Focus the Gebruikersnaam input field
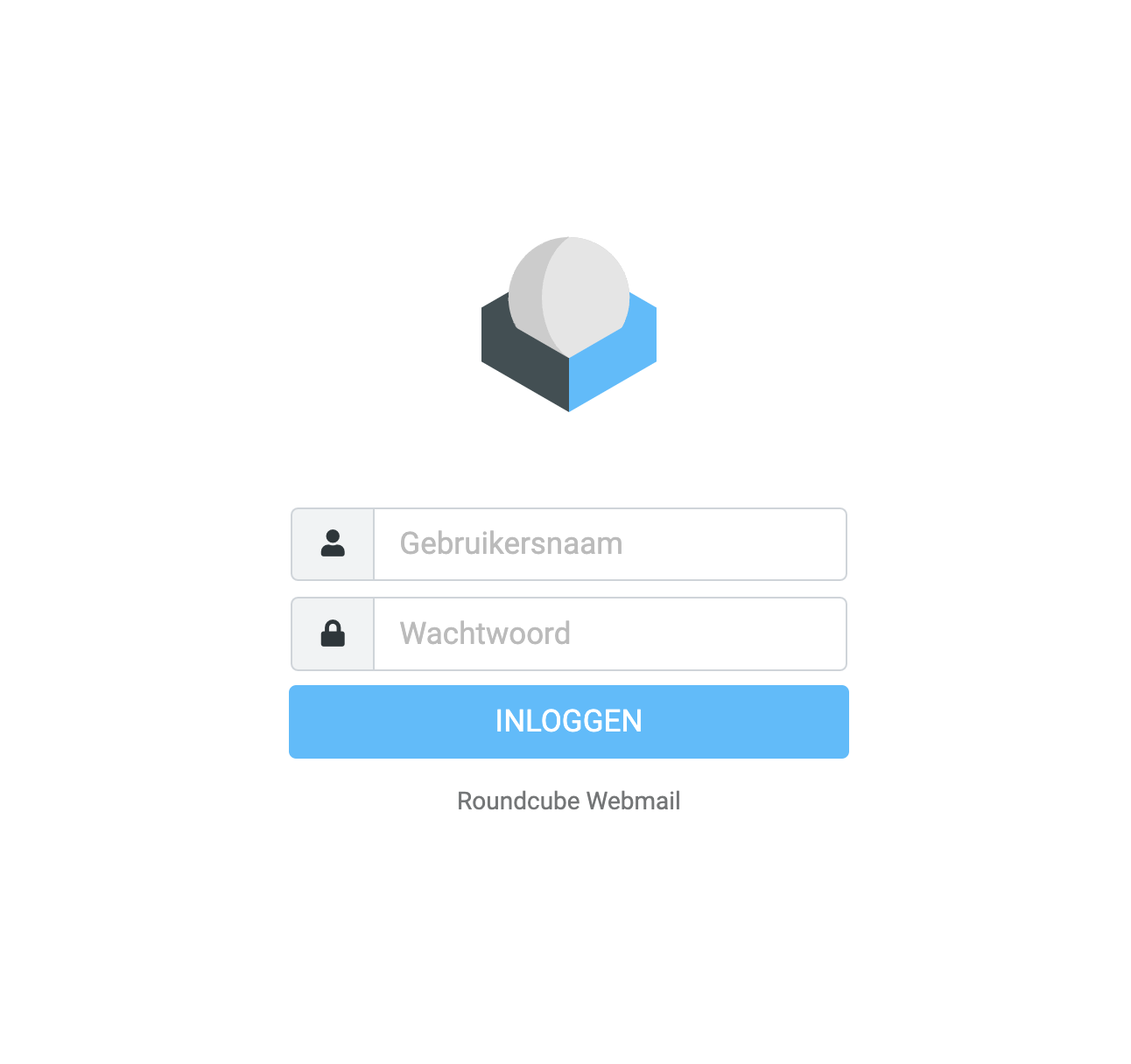Image resolution: width=1131 pixels, height=1064 pixels. [610, 544]
